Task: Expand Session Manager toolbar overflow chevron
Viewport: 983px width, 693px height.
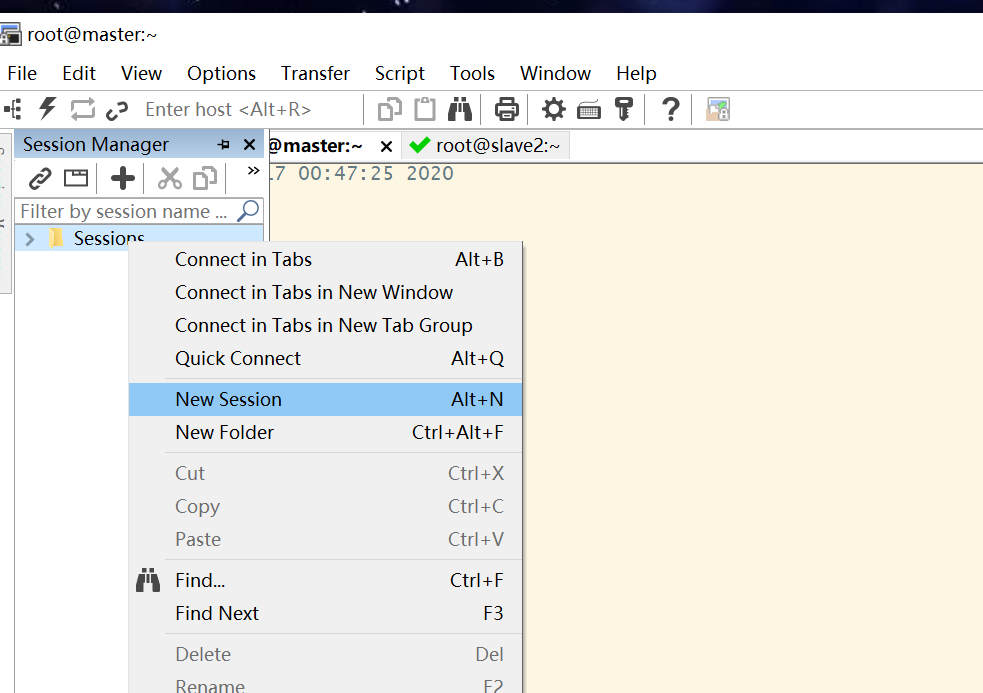Action: coord(253,171)
